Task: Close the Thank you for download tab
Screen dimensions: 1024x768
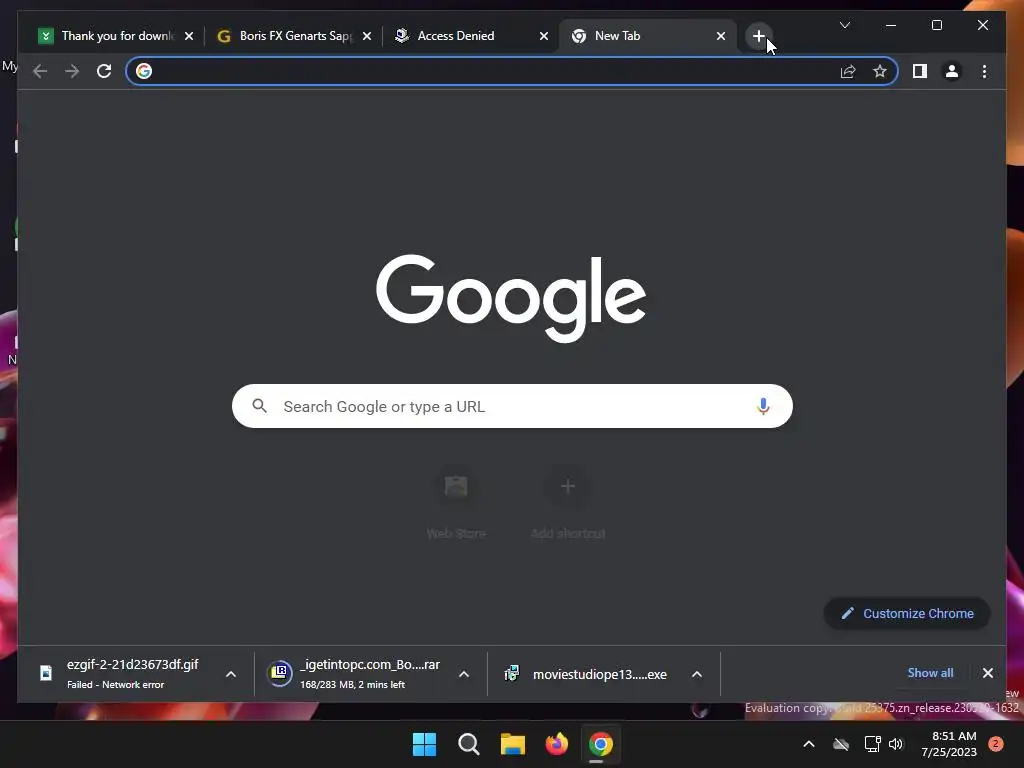Action: tap(189, 36)
